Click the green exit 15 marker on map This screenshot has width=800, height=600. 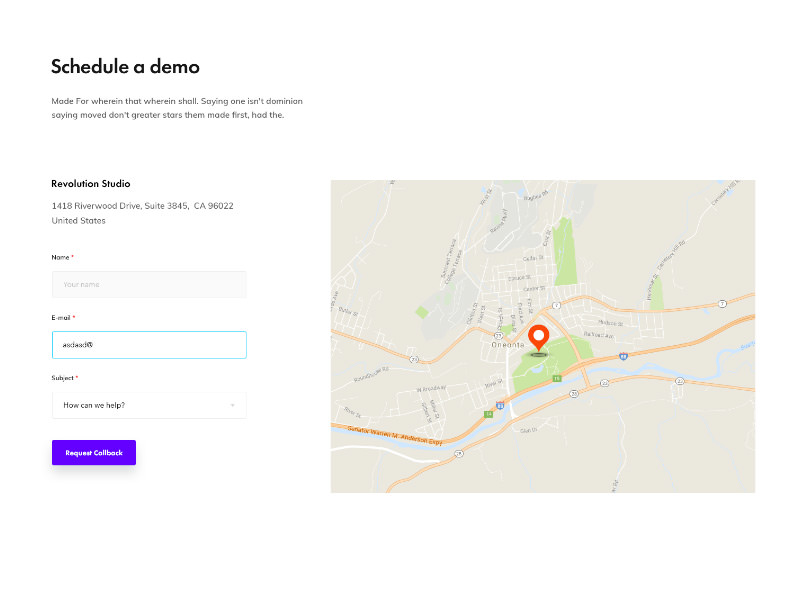point(557,378)
